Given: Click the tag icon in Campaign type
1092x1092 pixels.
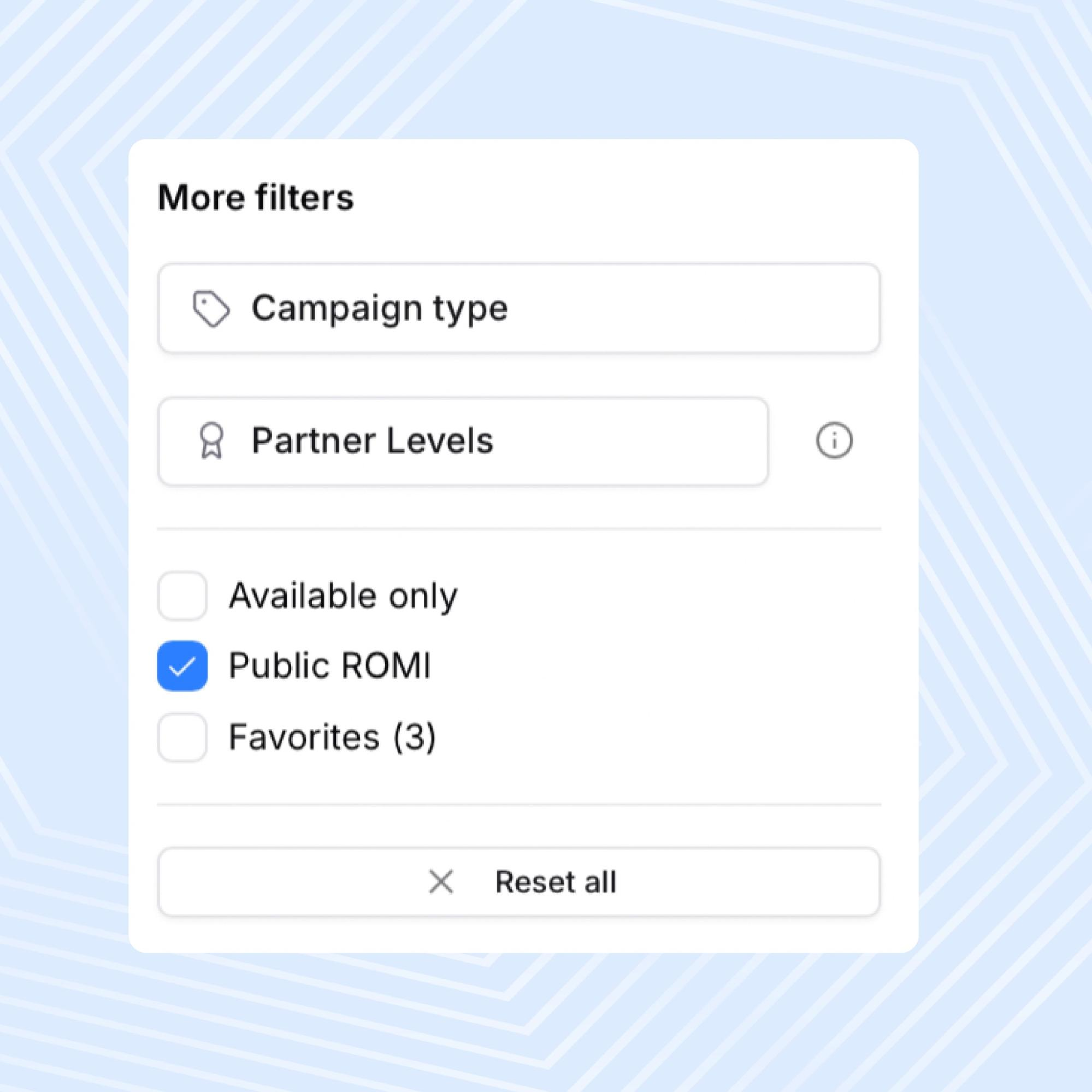Looking at the screenshot, I should tap(211, 309).
